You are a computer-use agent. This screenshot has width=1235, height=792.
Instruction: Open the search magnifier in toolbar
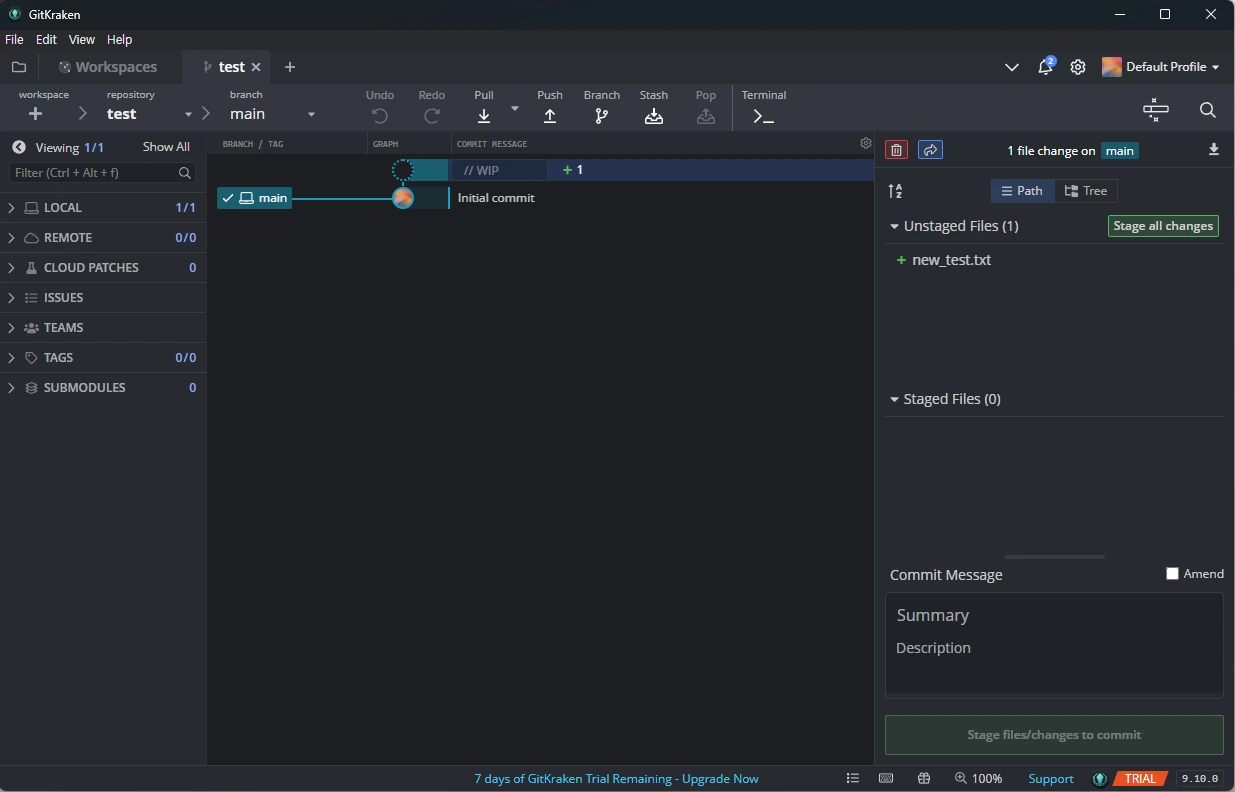(1207, 110)
